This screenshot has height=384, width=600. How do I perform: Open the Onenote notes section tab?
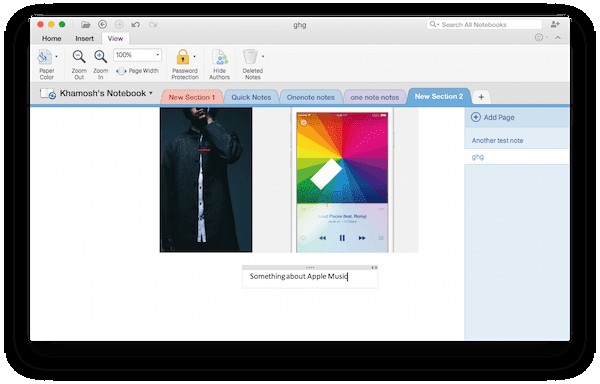tap(311, 97)
